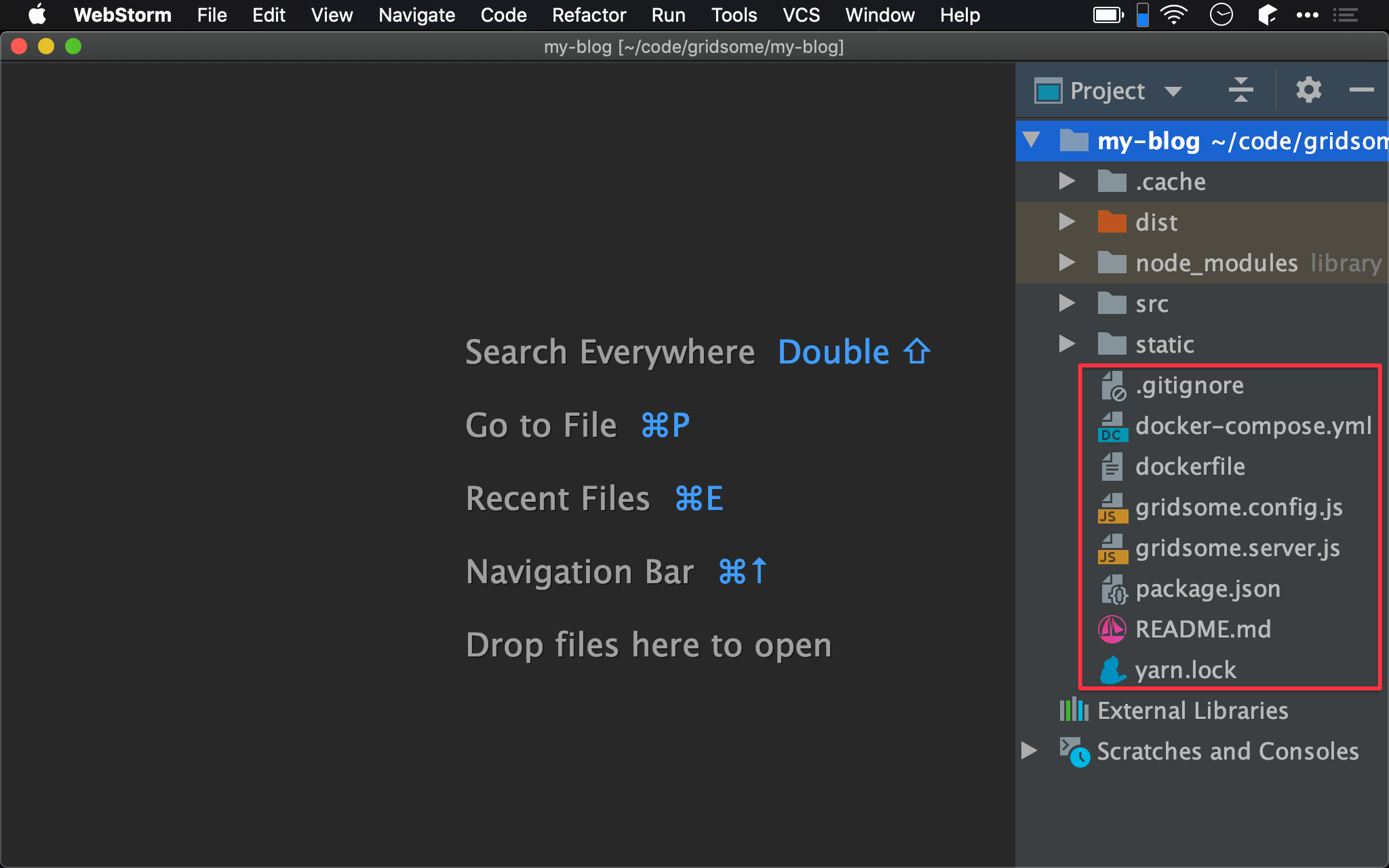Expand the src folder tree
The image size is (1389, 868).
click(1069, 303)
